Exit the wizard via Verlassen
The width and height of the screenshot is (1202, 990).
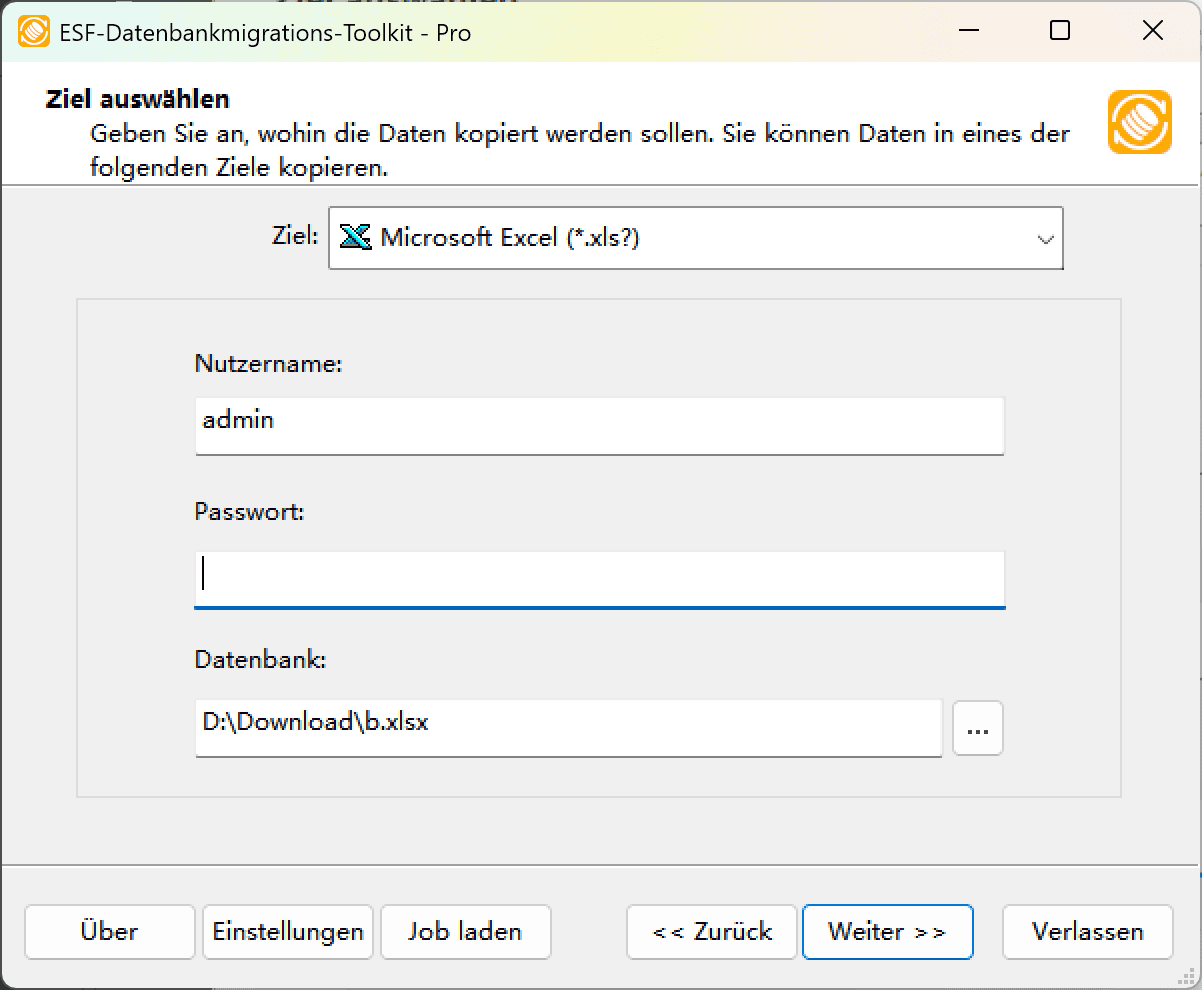point(1087,931)
